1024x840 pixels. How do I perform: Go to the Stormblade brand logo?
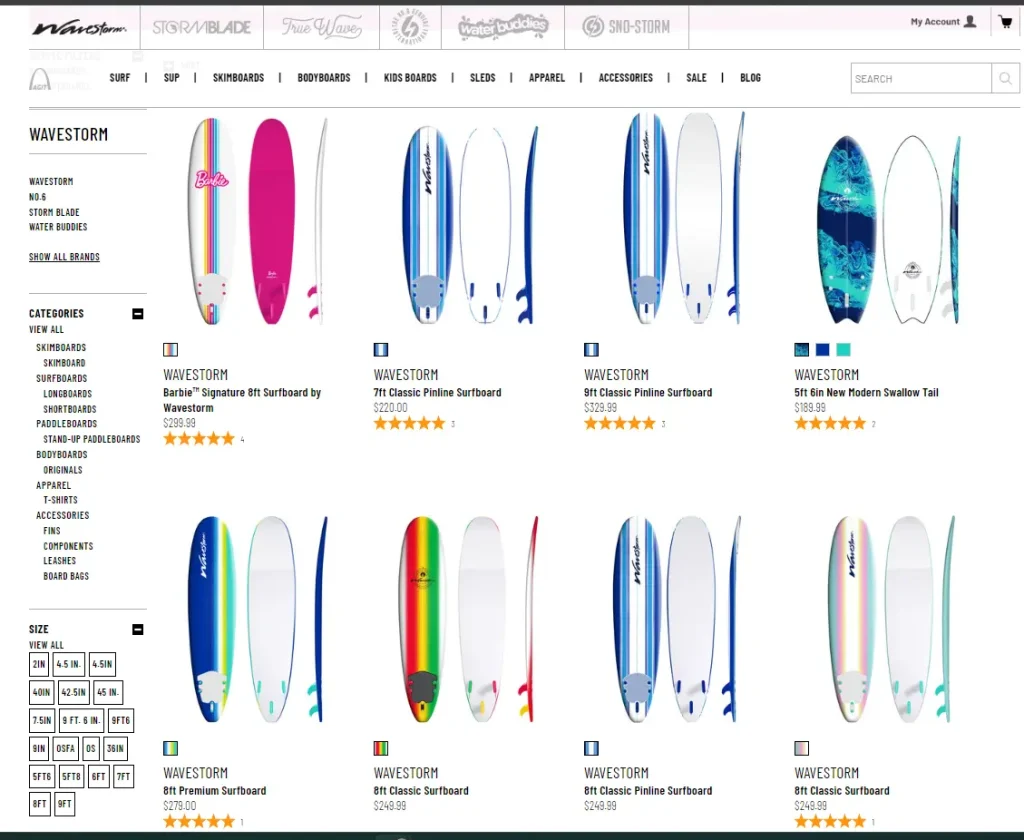click(x=201, y=27)
